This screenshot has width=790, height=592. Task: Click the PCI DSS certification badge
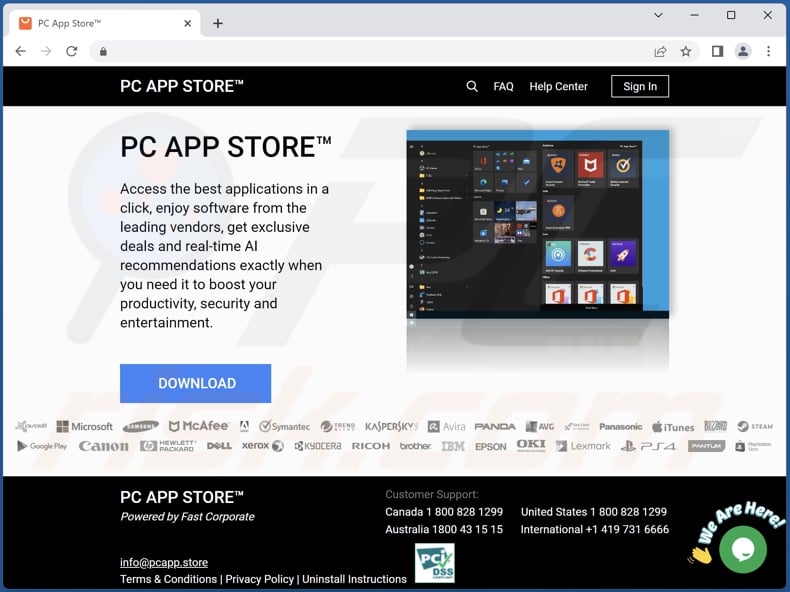434,563
